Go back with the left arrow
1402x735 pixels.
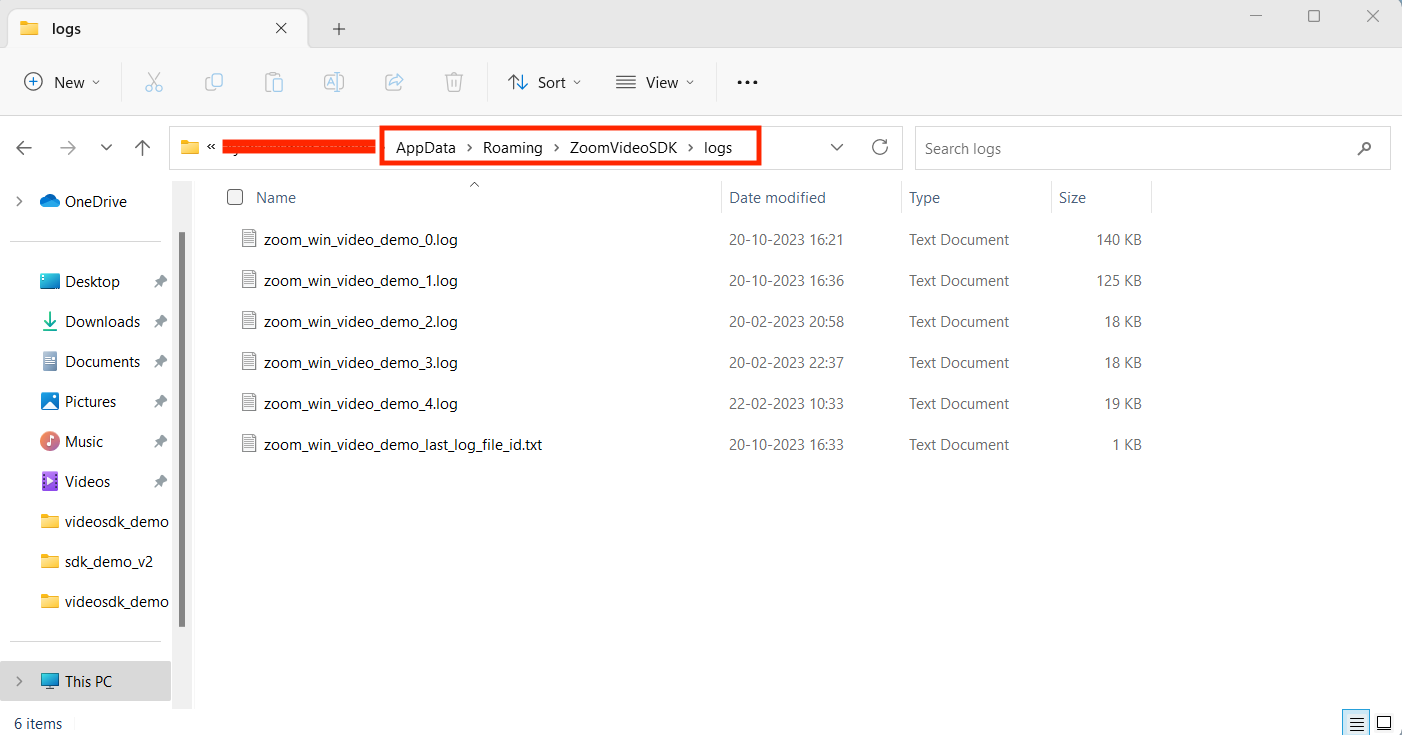[25, 148]
